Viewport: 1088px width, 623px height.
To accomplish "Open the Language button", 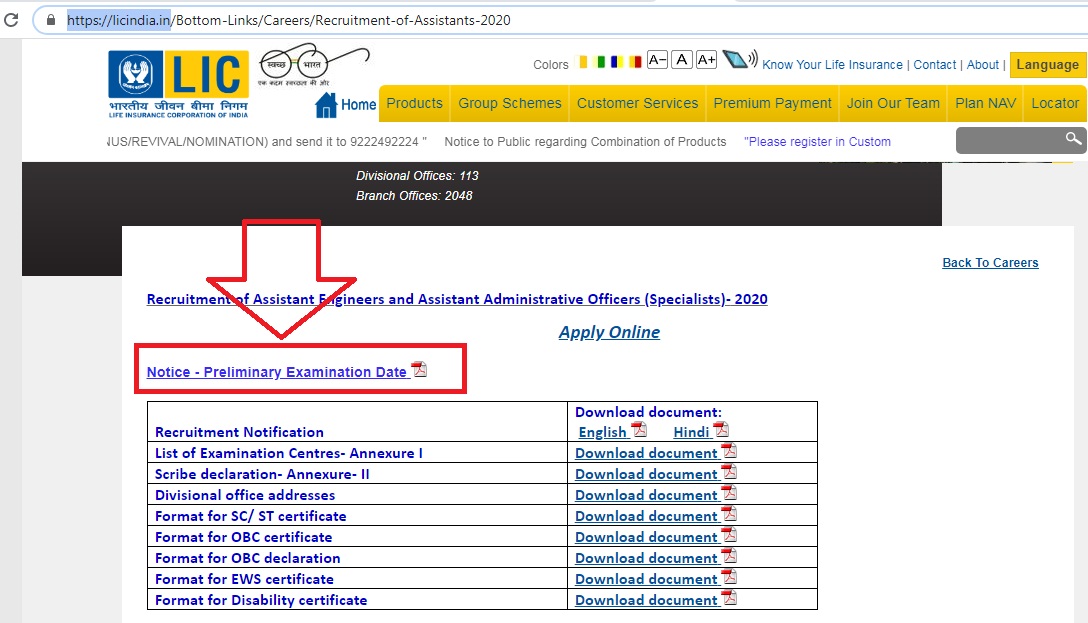I will (1048, 65).
